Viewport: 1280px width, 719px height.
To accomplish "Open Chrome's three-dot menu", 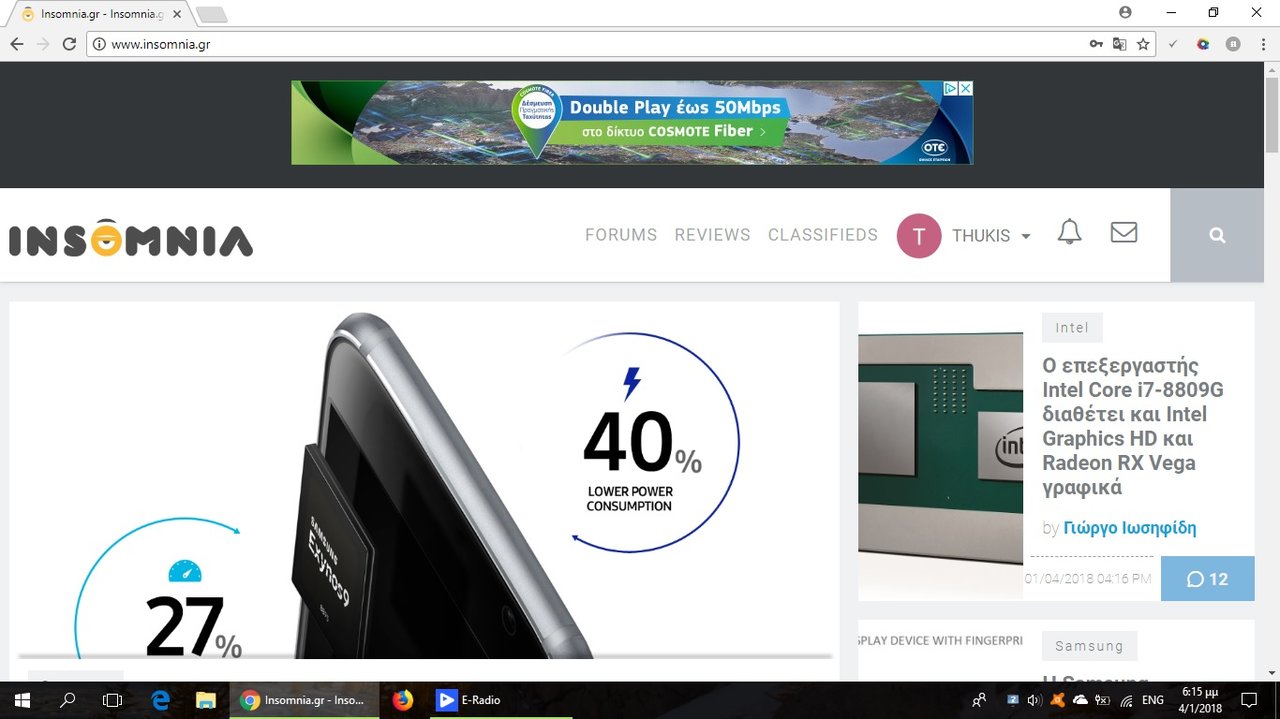I will click(x=1261, y=44).
